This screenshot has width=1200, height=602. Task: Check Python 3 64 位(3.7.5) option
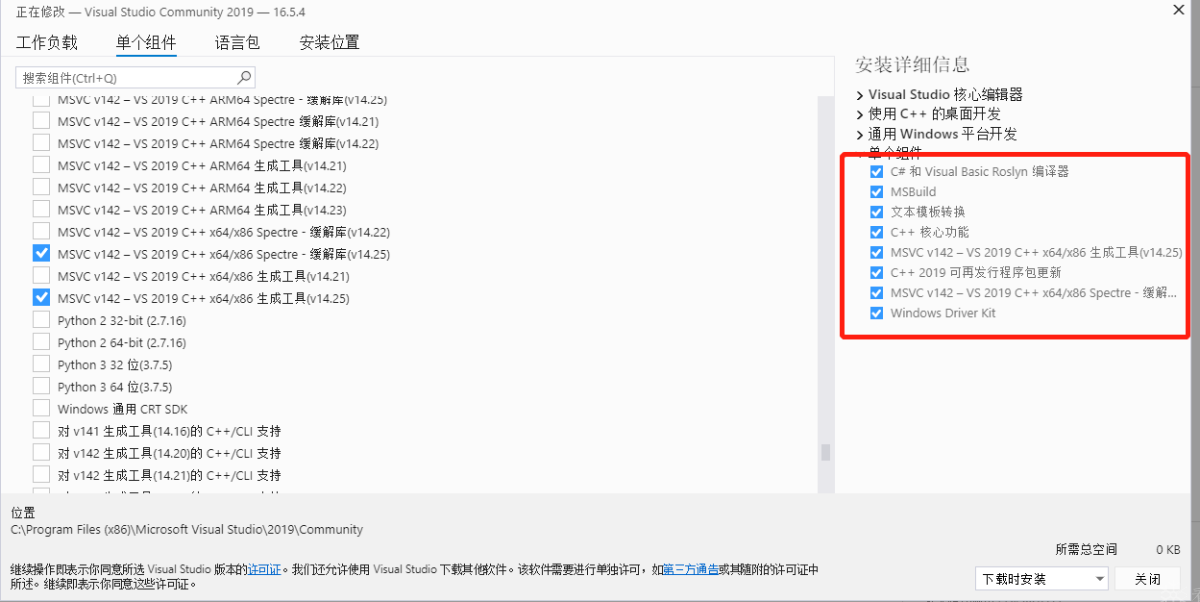pyautogui.click(x=41, y=386)
